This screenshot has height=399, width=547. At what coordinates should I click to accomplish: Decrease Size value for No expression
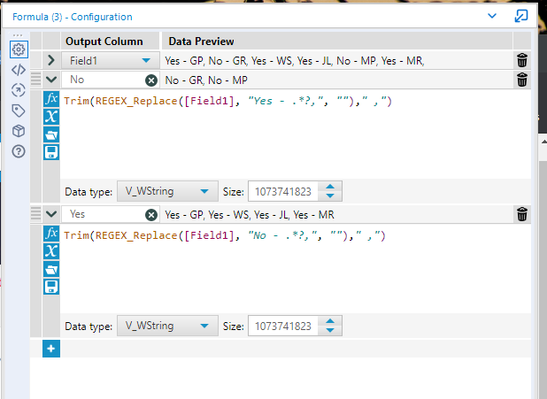330,196
